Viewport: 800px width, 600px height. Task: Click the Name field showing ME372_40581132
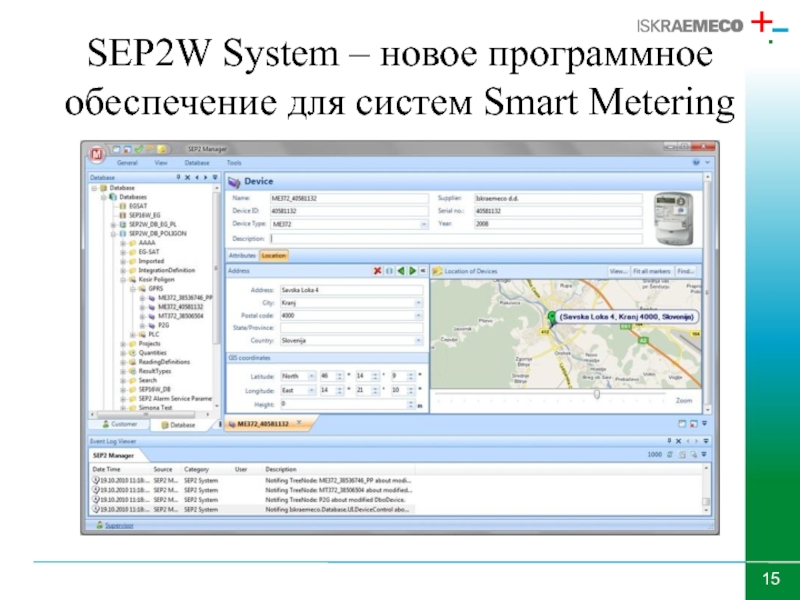coord(349,198)
